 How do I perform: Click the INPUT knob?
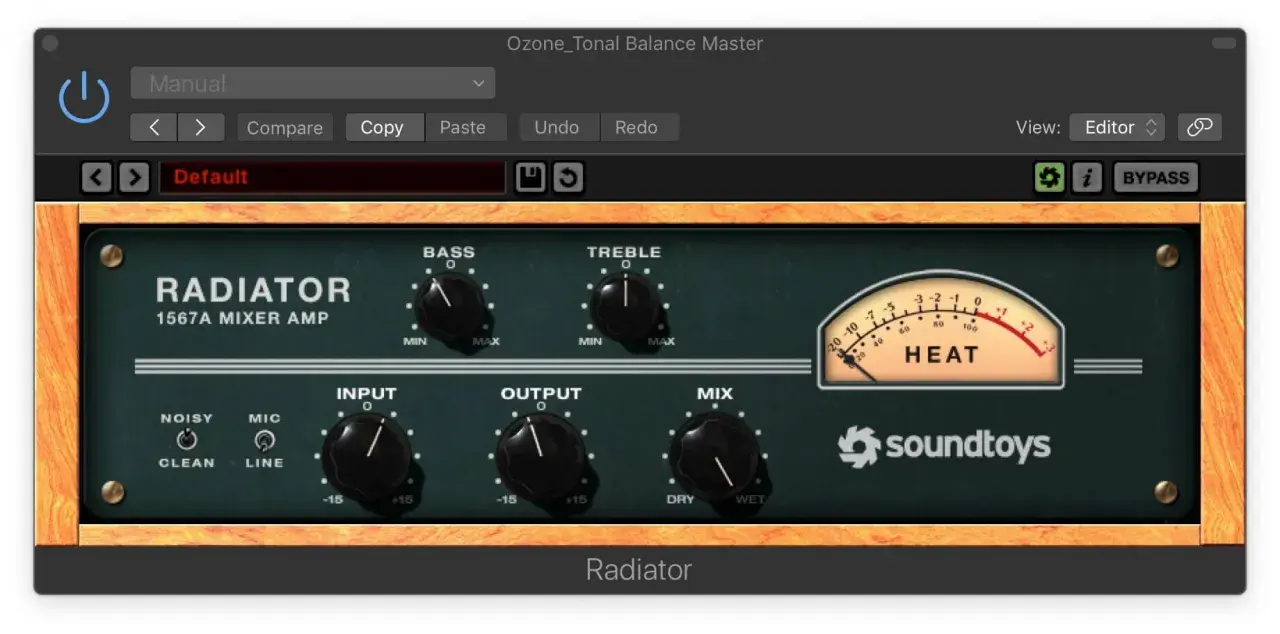tap(366, 455)
